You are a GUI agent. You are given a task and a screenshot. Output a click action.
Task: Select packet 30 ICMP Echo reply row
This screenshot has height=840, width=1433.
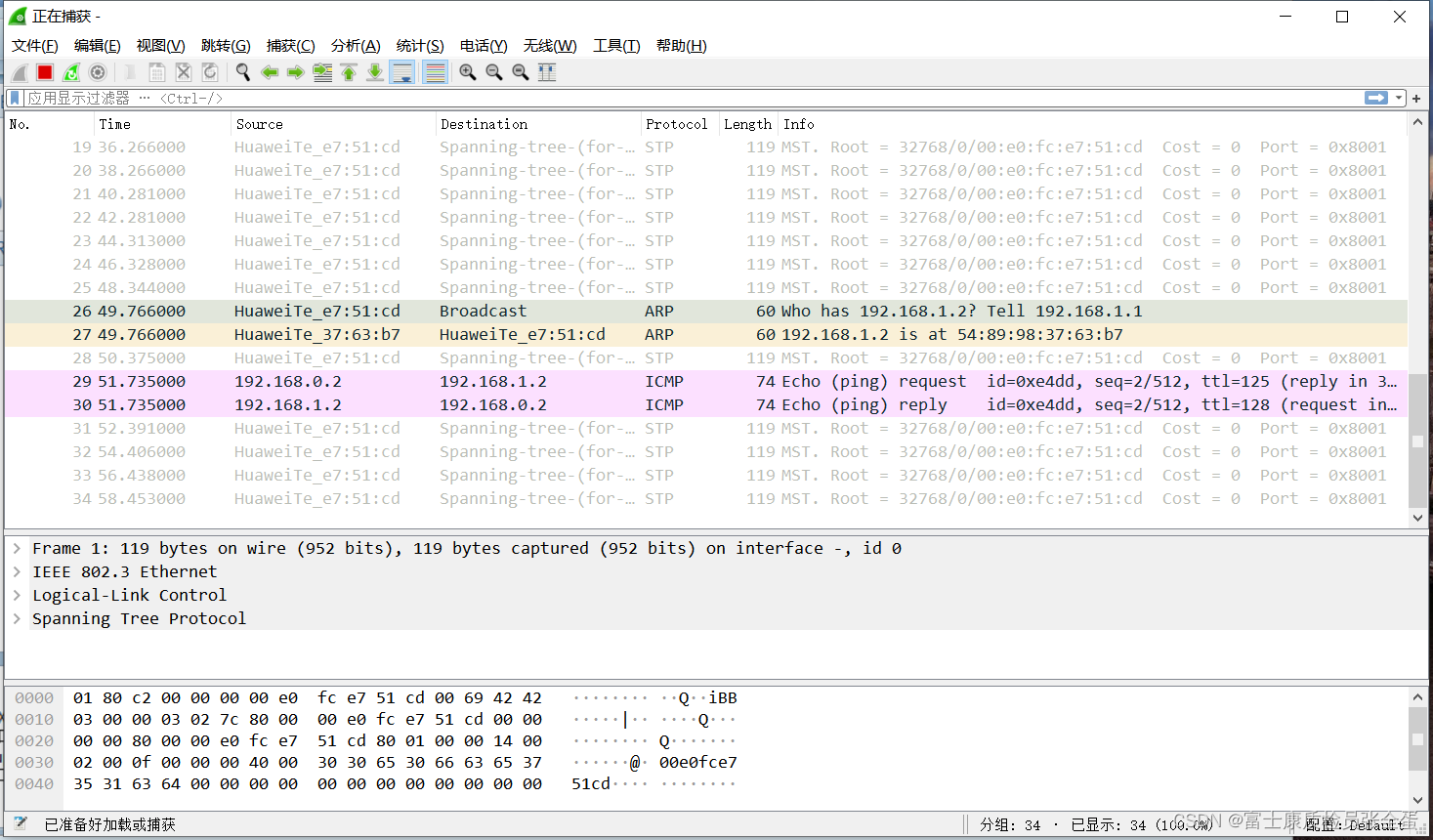tap(706, 404)
